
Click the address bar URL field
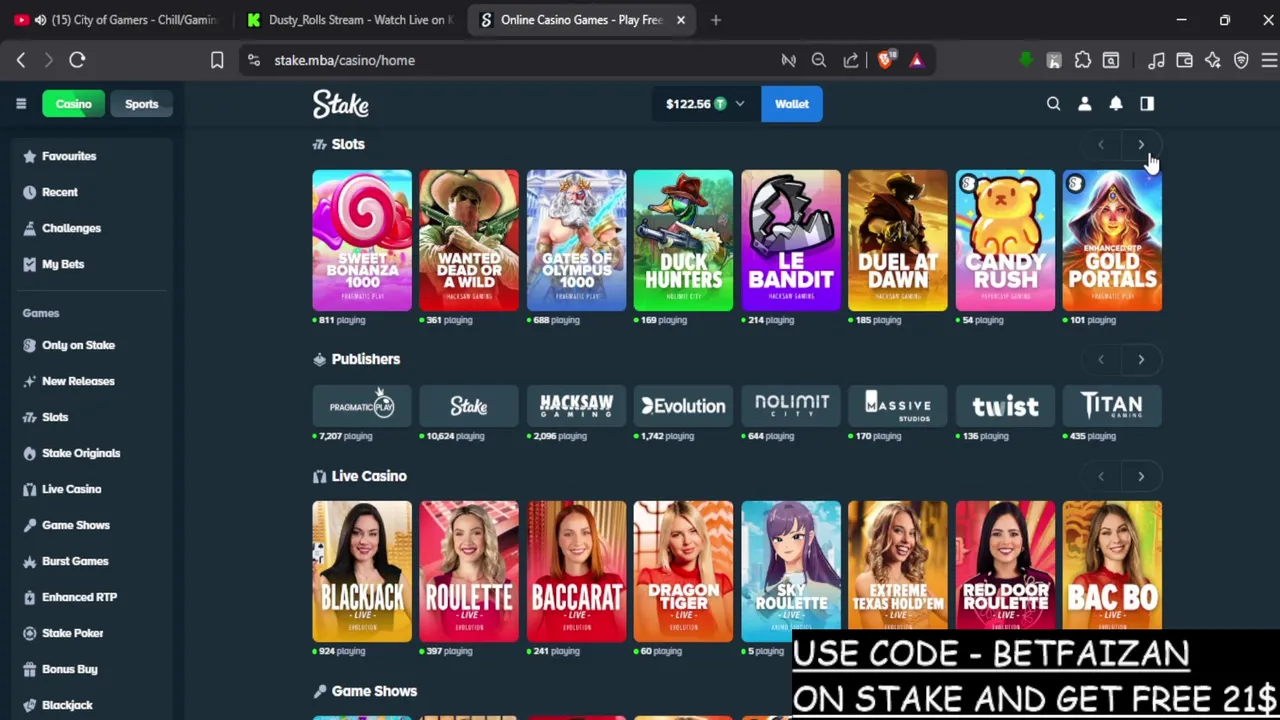point(520,60)
